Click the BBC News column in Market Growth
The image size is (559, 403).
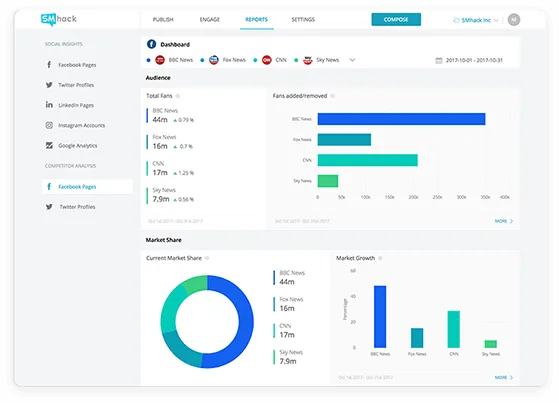coord(380,317)
